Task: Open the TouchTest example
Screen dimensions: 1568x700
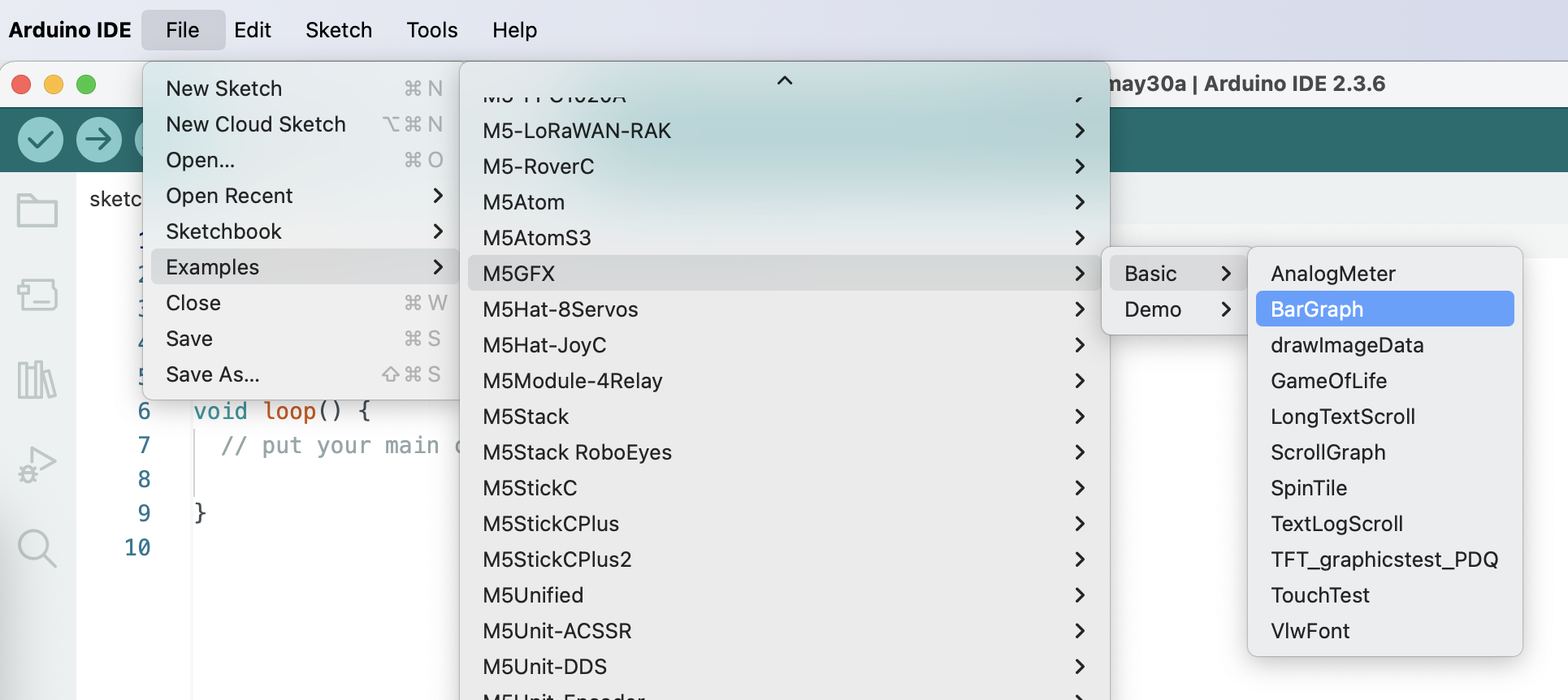Action: (x=1385, y=594)
